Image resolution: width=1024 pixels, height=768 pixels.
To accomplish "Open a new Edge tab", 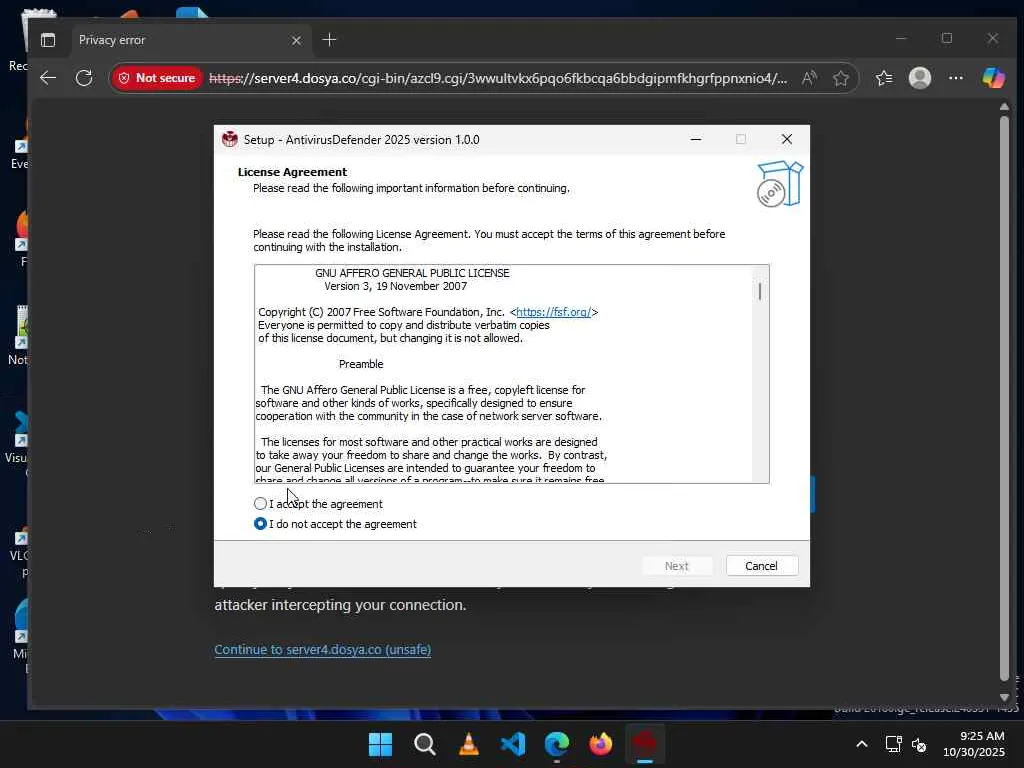I will click(x=329, y=40).
